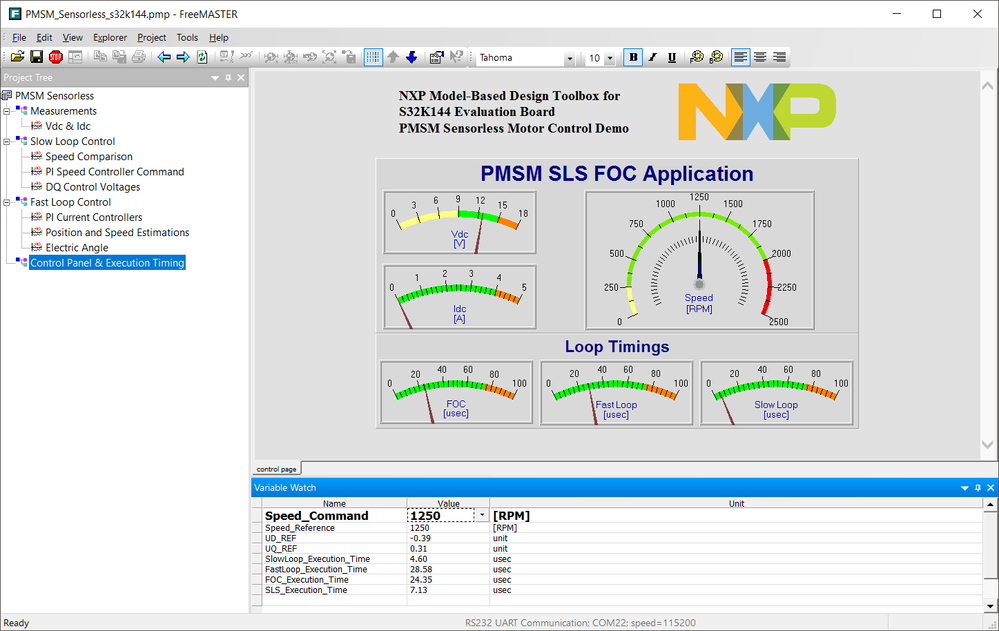Click the paste icon in the toolbar
999x631 pixels.
pos(119,57)
